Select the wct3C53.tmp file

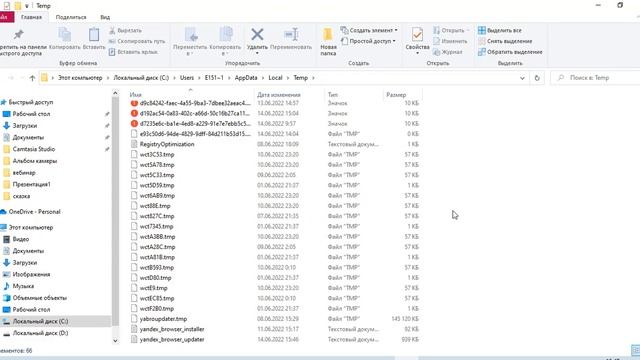[x=157, y=155]
